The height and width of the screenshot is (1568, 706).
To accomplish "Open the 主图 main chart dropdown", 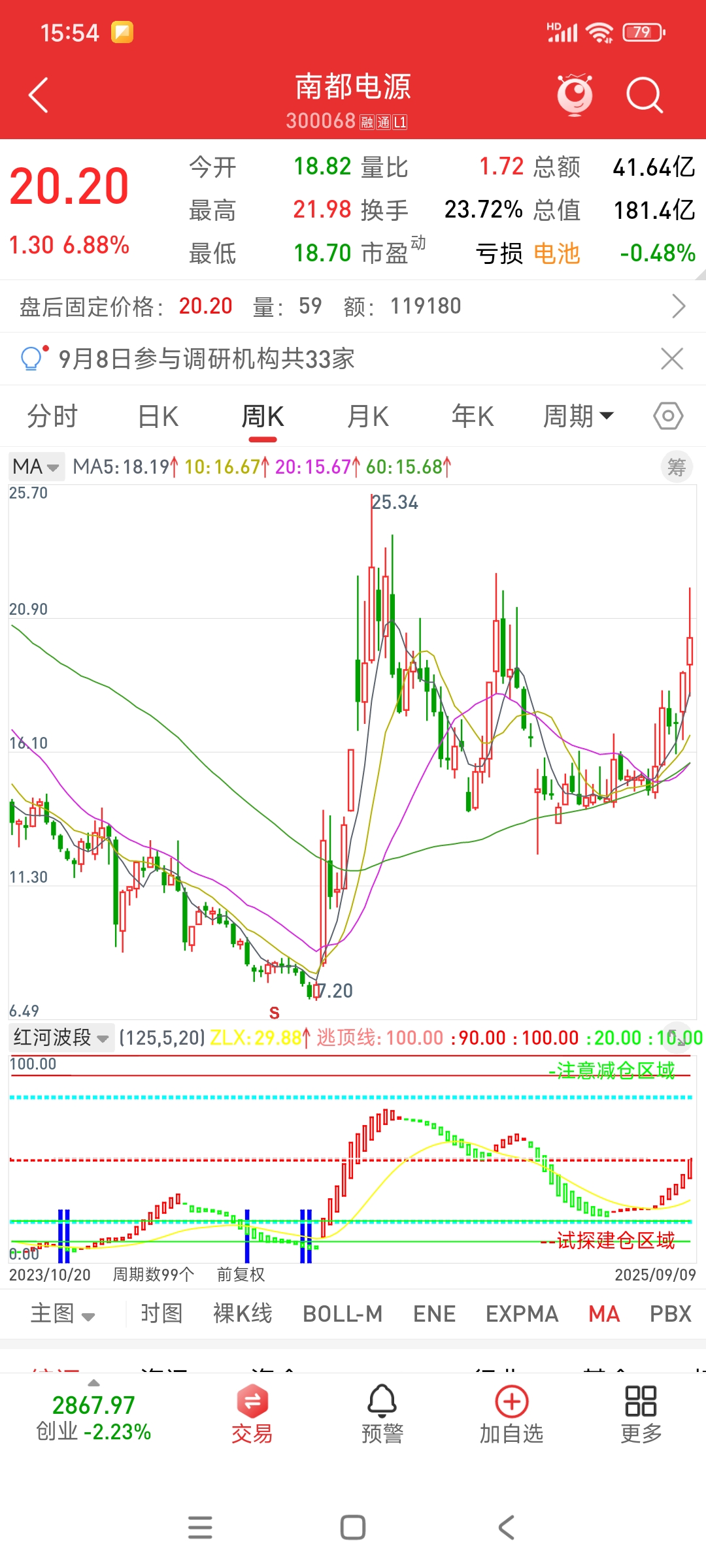I will tap(63, 1313).
